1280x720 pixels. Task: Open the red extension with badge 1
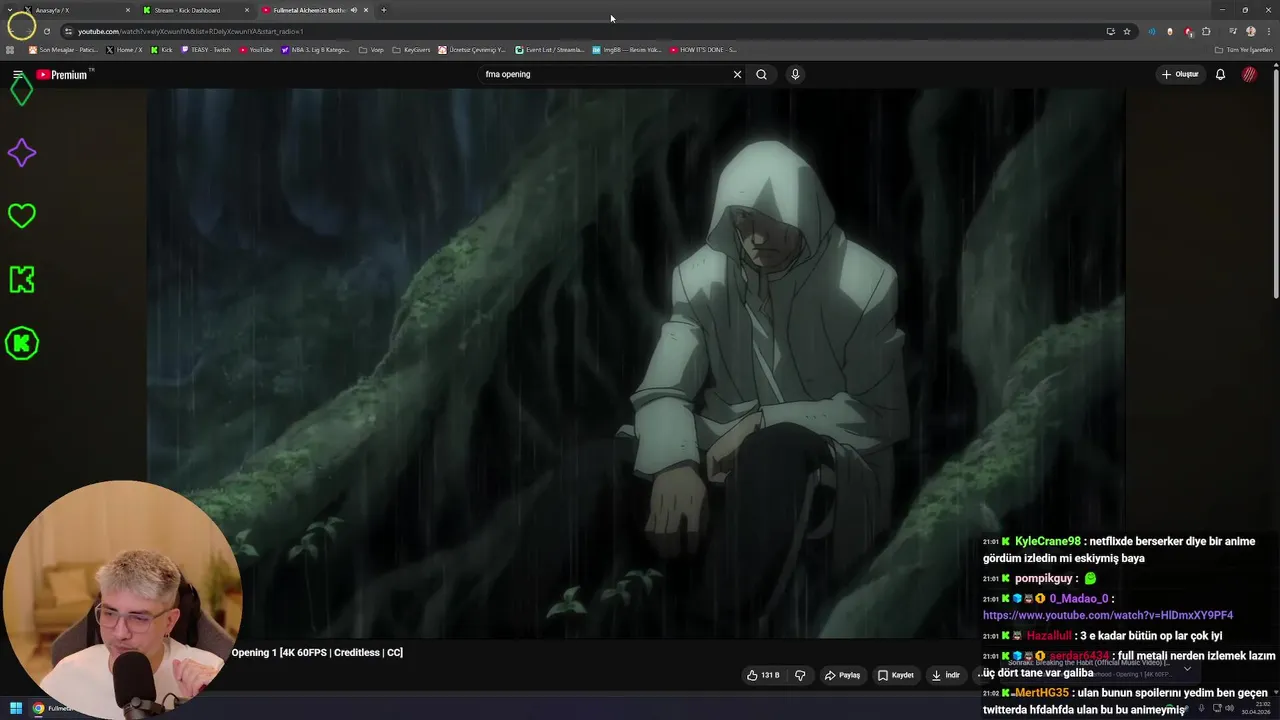point(1188,31)
